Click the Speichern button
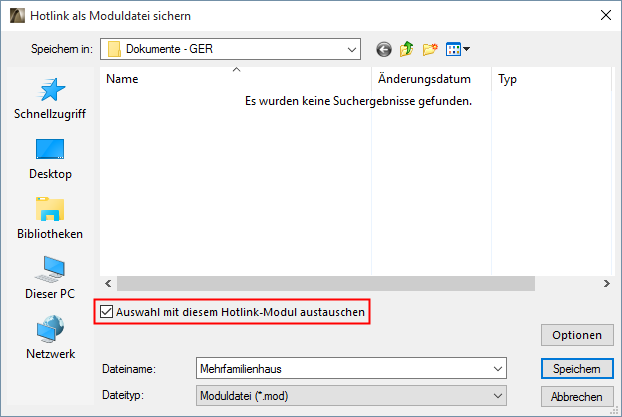Image resolution: width=622 pixels, height=417 pixels. [577, 369]
